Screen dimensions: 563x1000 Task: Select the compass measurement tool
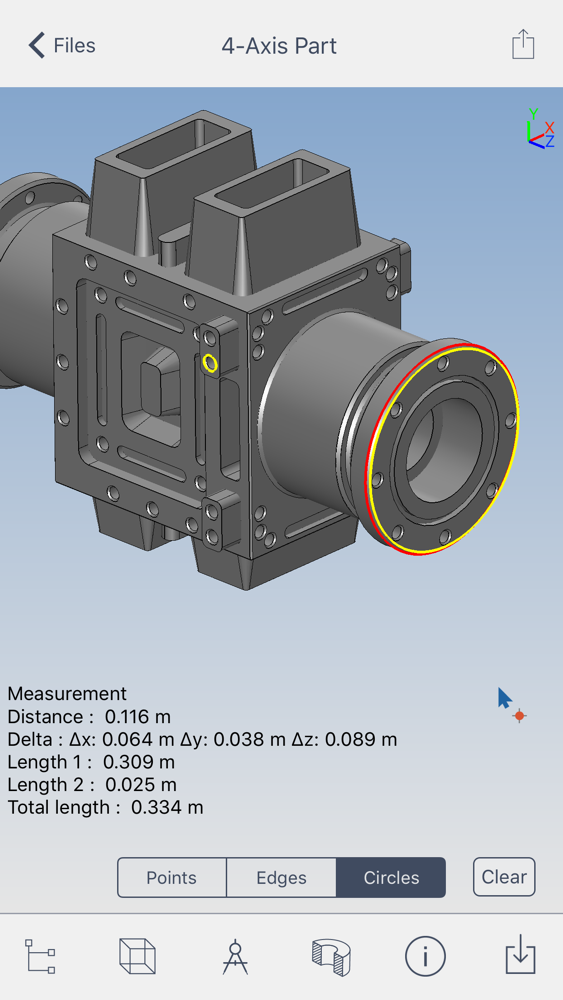coord(235,956)
